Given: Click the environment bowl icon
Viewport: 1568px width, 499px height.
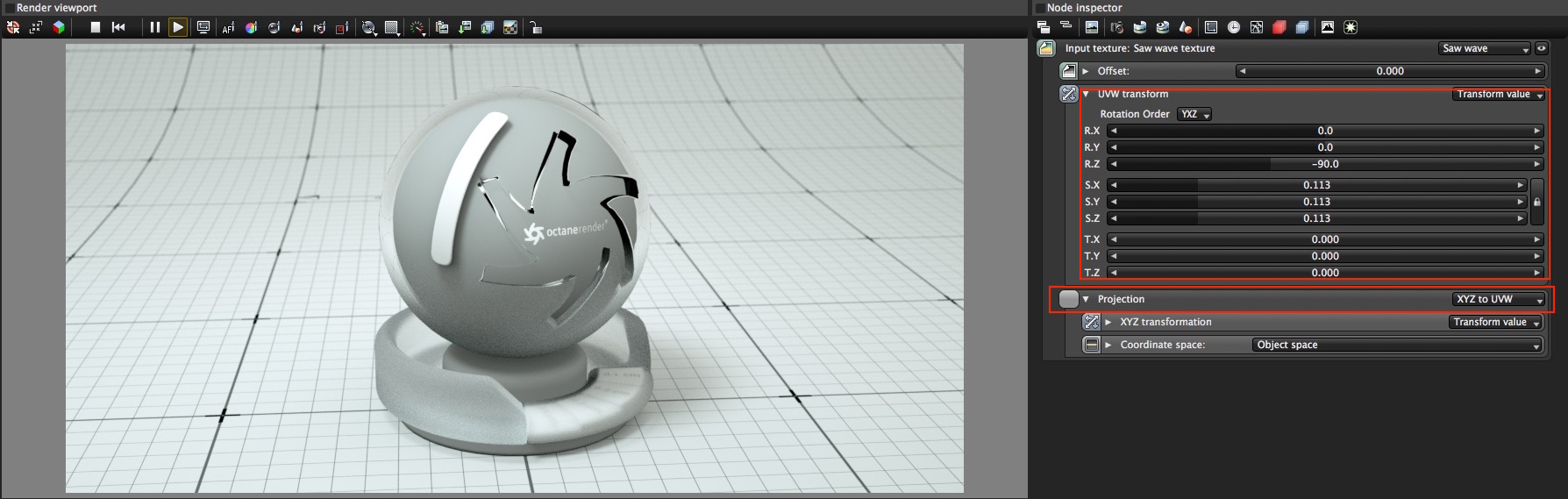Looking at the screenshot, I should pos(1140,27).
